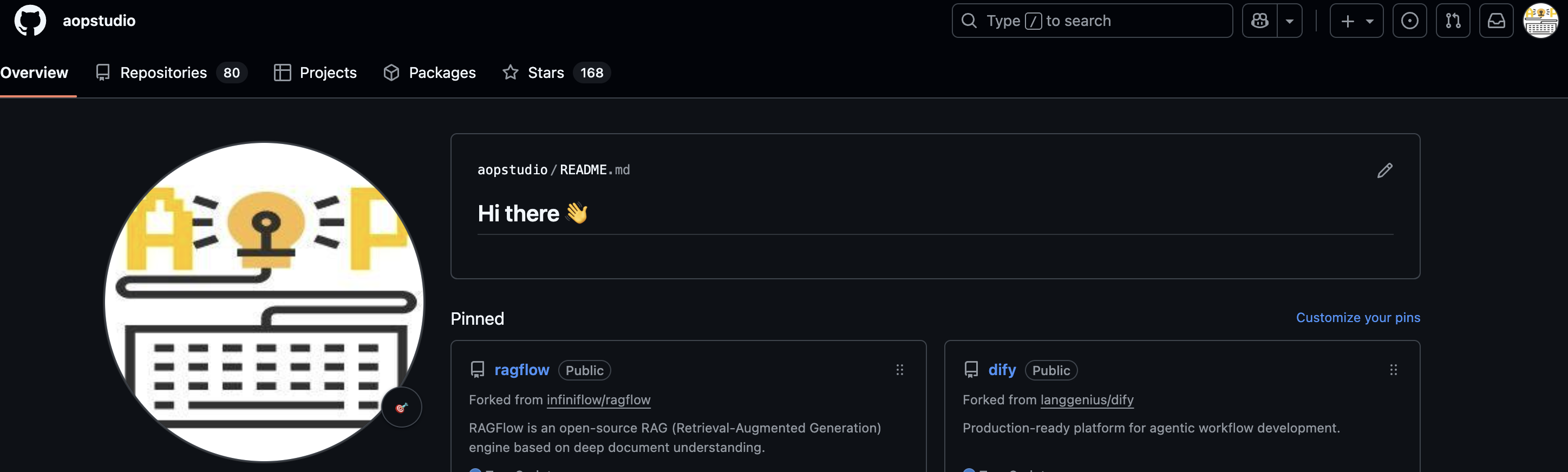Image resolution: width=1568 pixels, height=472 pixels.
Task: Open the infiniflow/ragflow source link
Action: click(598, 399)
